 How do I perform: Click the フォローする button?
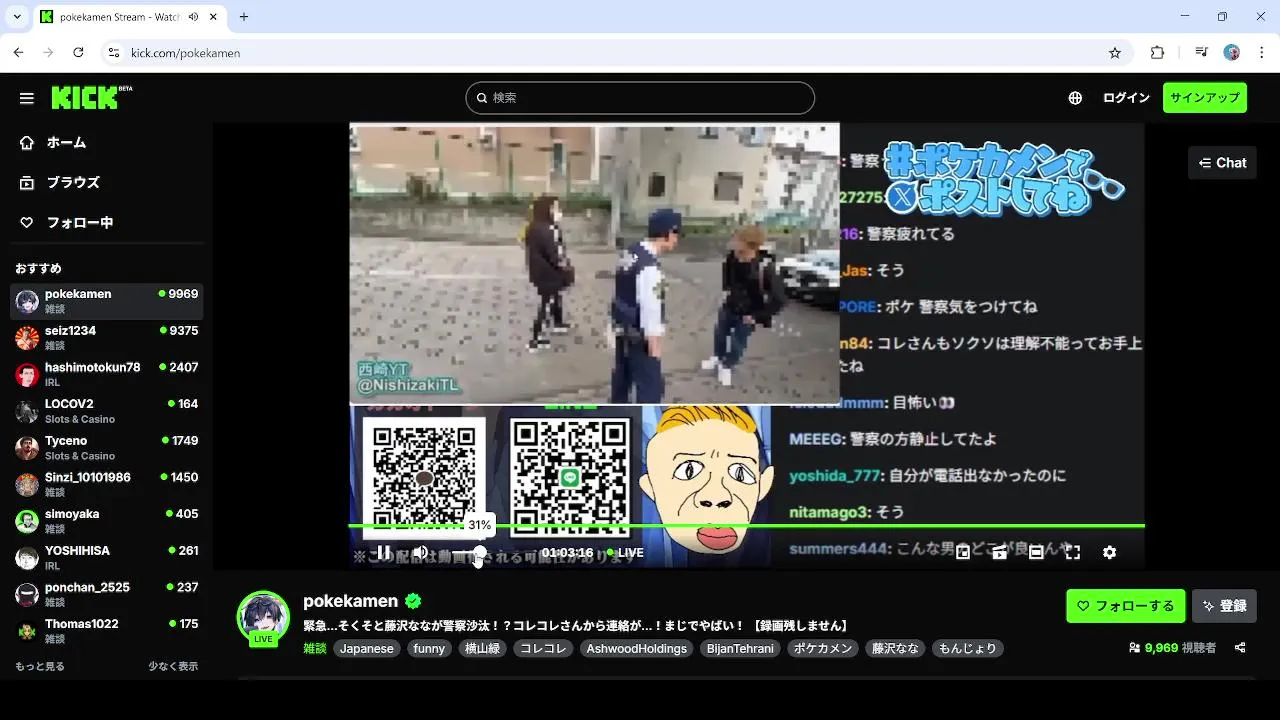click(1126, 606)
